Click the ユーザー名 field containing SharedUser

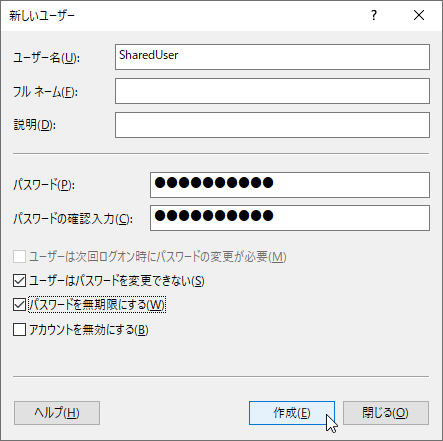point(272,57)
